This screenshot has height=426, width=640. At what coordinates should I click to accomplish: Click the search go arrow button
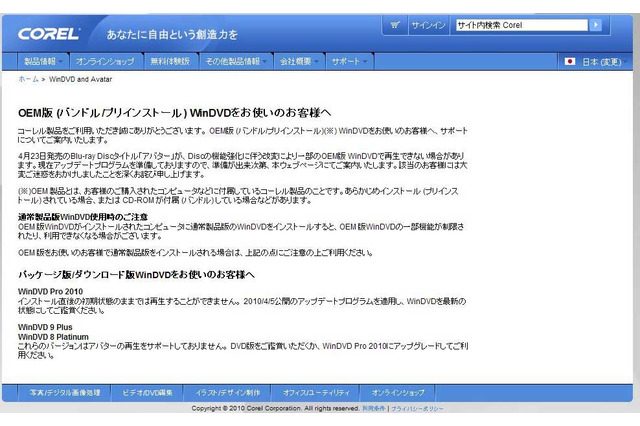click(596, 25)
